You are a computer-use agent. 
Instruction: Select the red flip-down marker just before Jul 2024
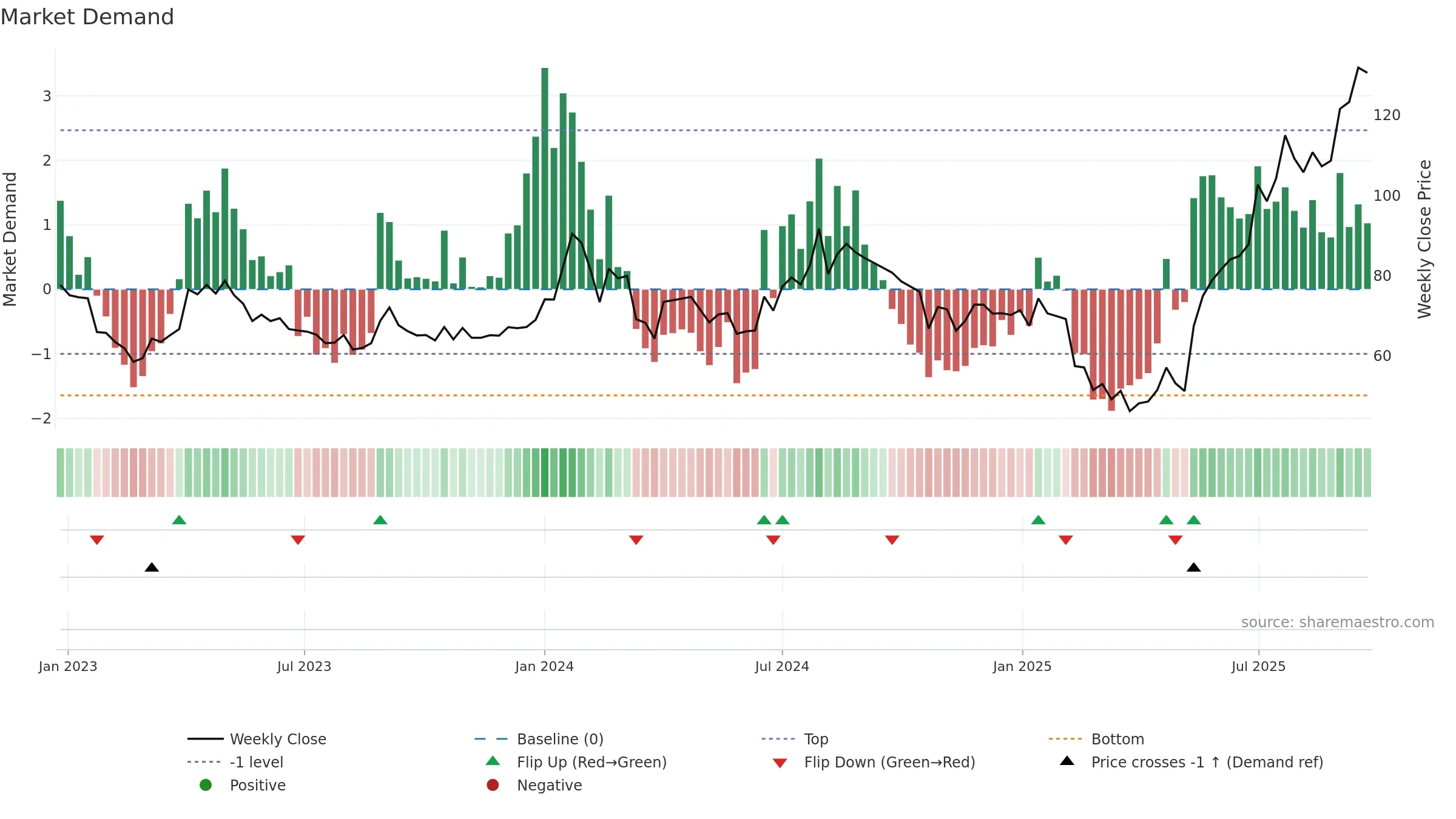(x=773, y=540)
